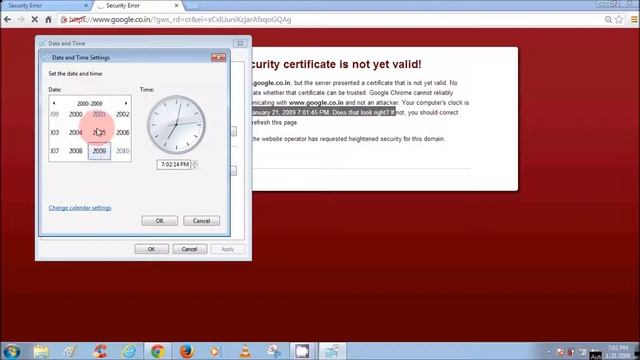640x360 pixels.
Task: Open the Snipping Tool taskbar icon
Action: tap(274, 351)
